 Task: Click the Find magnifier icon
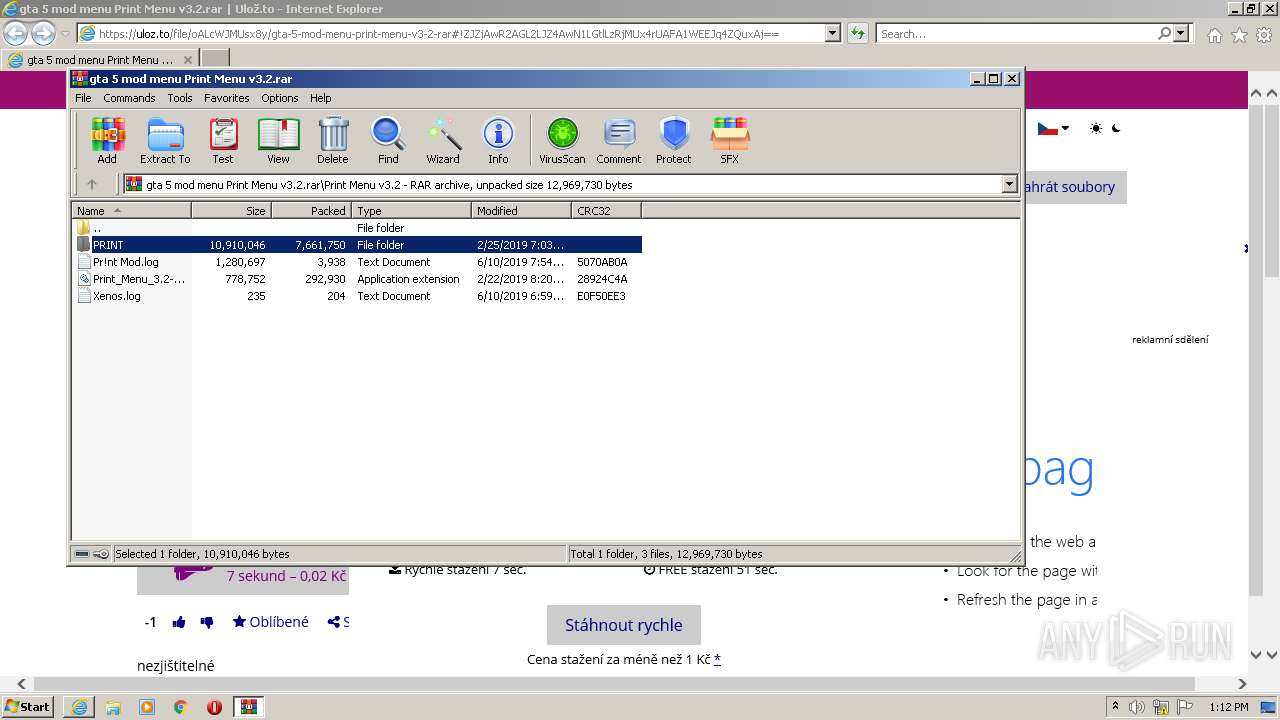[388, 140]
